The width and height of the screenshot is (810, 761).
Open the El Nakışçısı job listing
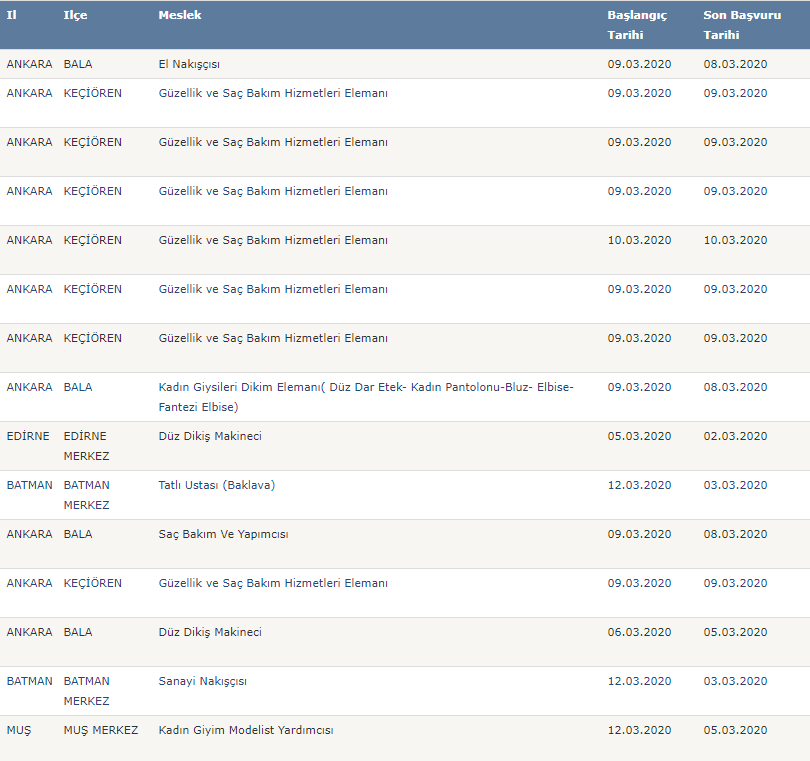189,64
